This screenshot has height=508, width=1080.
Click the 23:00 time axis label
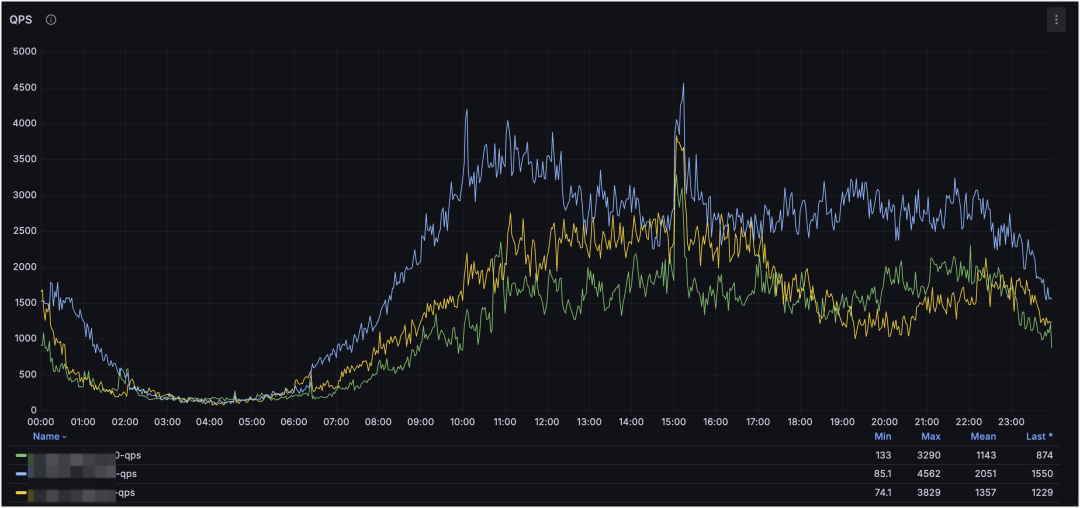1010,422
